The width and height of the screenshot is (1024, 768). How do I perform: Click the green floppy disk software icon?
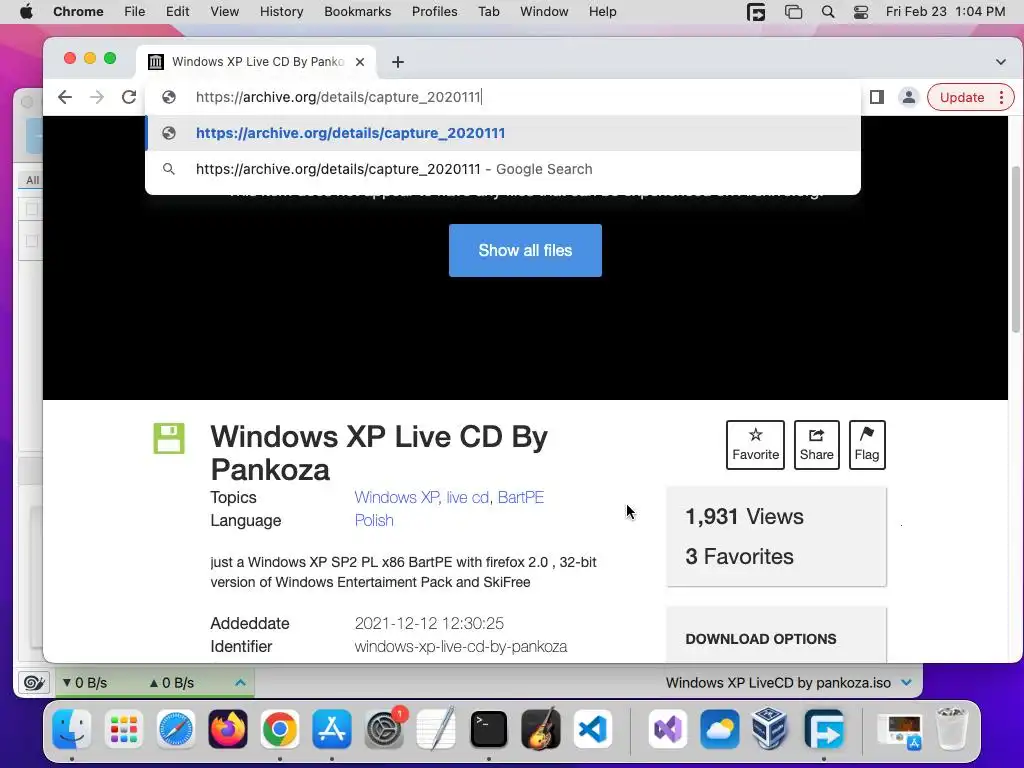169,438
